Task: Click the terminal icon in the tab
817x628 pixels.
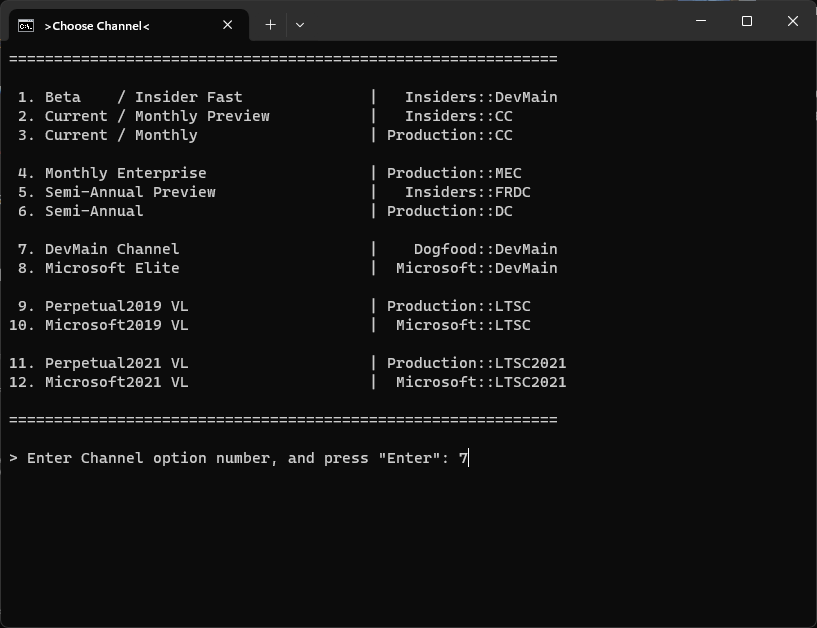Action: (x=26, y=26)
